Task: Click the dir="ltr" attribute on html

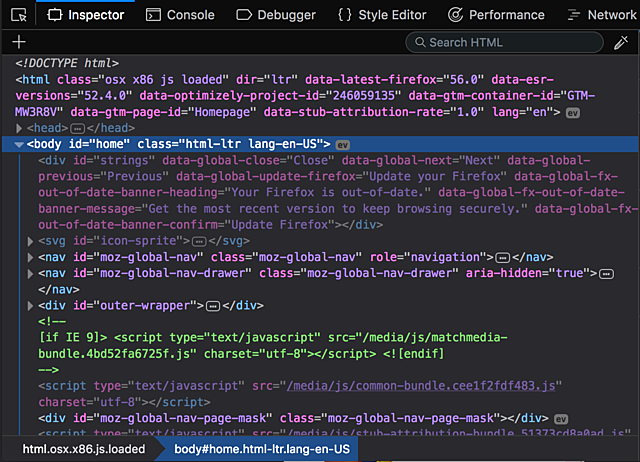Action: click(267, 80)
